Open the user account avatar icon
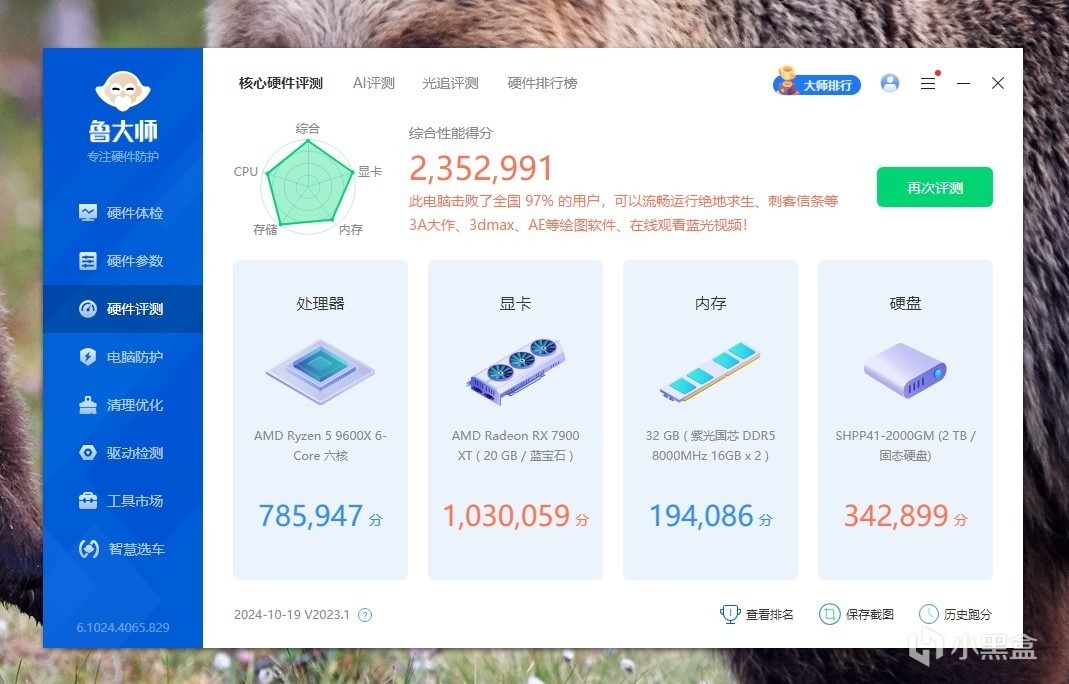Image resolution: width=1069 pixels, height=684 pixels. coord(890,83)
